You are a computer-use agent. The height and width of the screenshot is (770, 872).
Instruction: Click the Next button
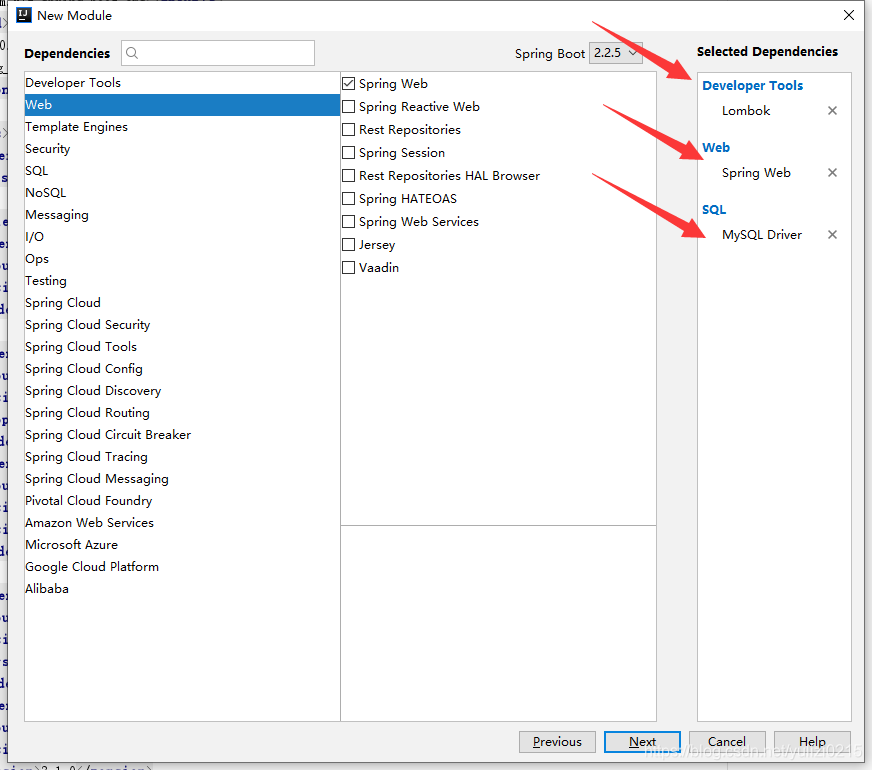coord(642,742)
